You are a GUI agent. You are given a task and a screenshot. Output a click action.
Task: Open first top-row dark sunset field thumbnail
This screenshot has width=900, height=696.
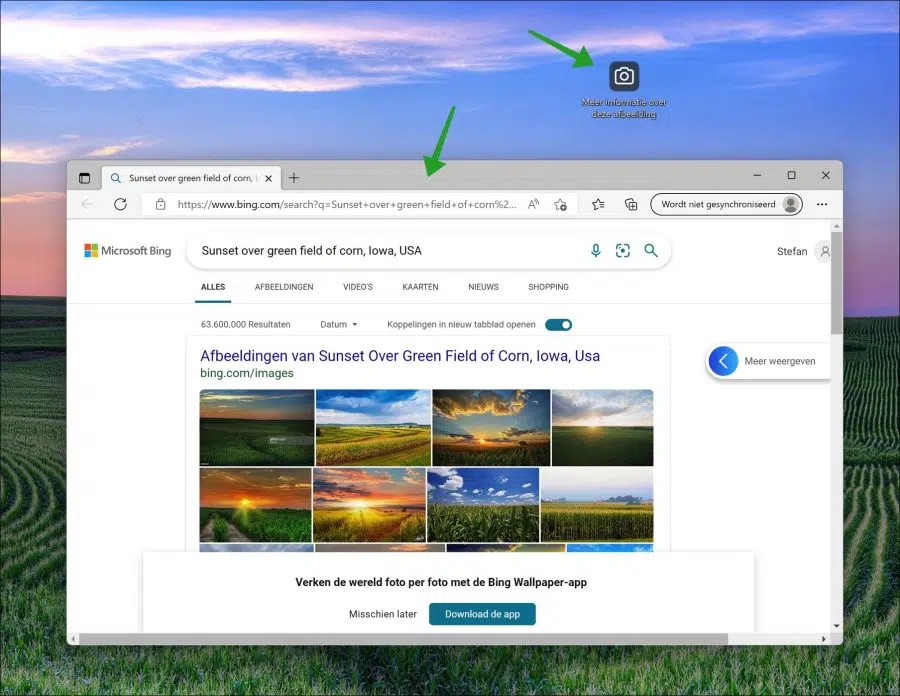(x=257, y=427)
